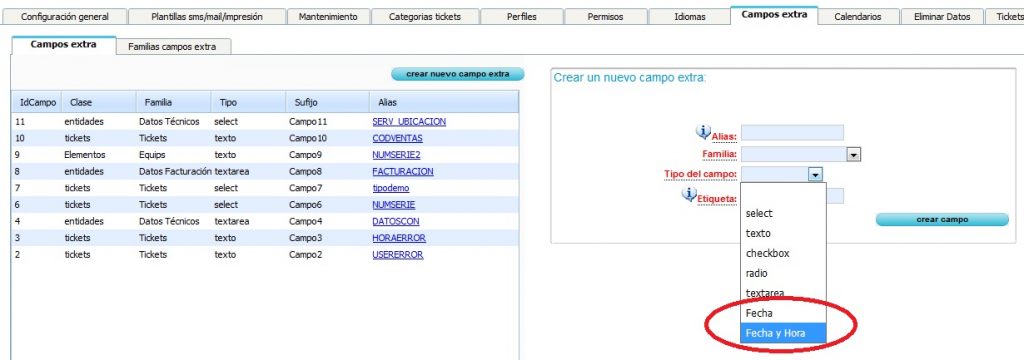
Task: Open the DATOSCON alias link
Action: point(396,221)
